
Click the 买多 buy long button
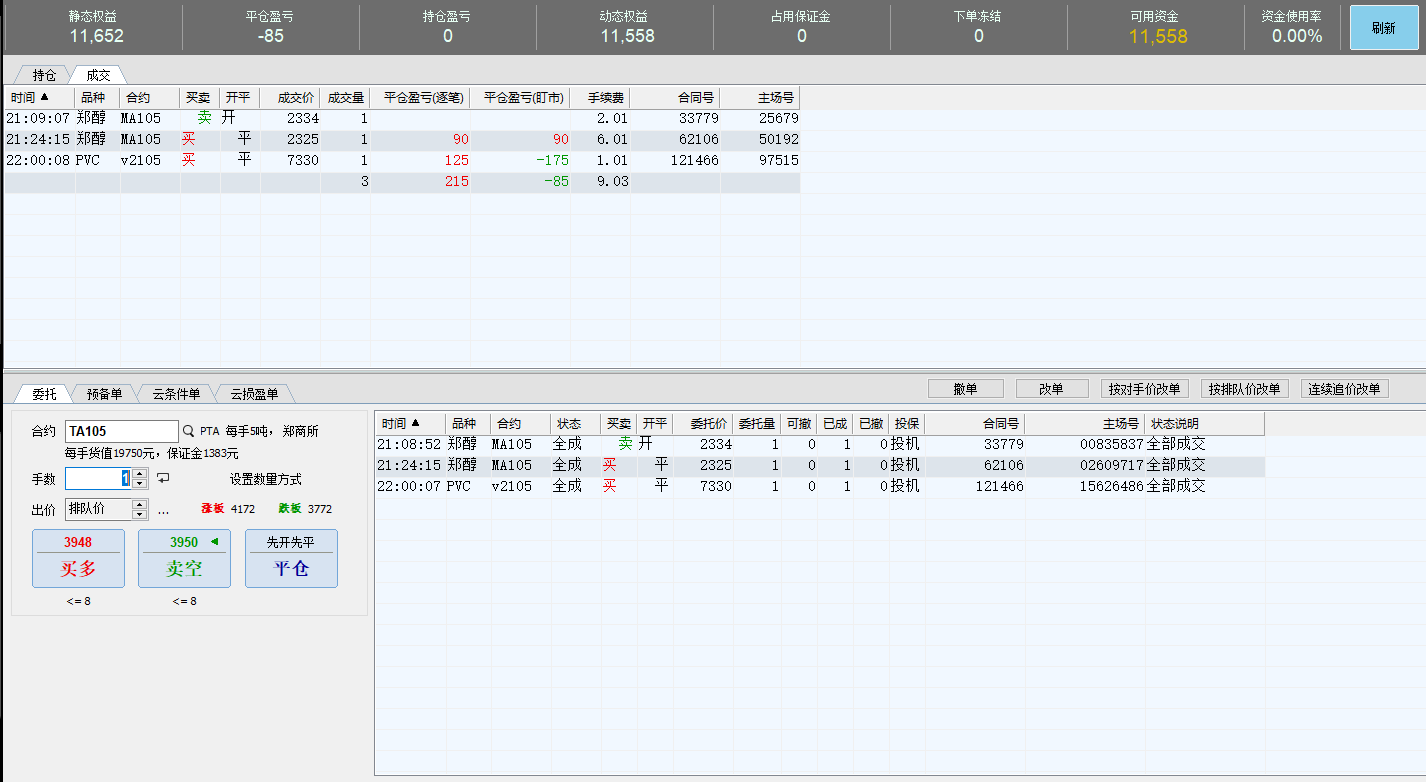click(78, 558)
